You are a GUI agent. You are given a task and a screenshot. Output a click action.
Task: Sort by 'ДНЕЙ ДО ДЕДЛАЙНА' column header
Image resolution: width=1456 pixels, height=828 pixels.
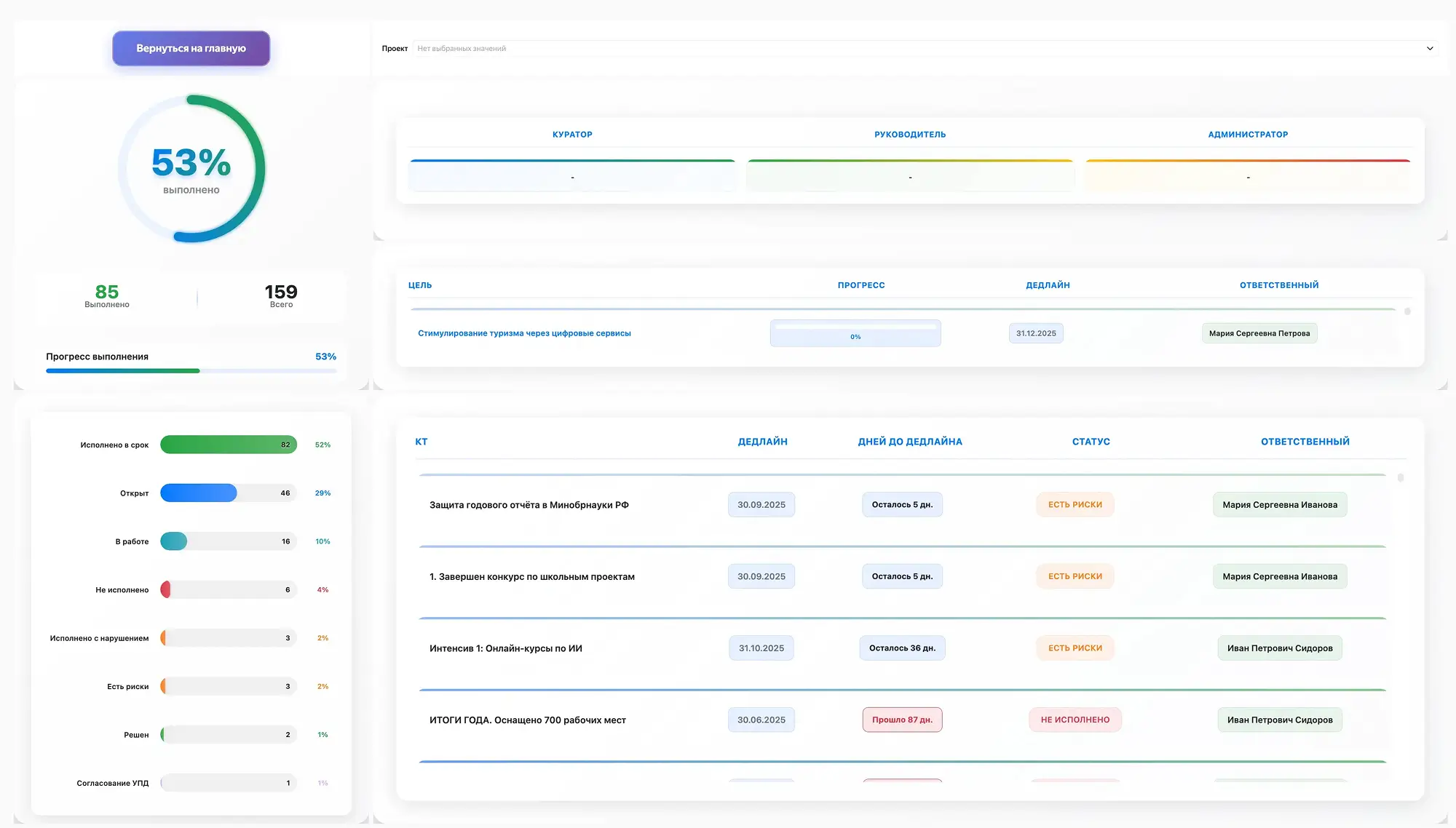point(909,442)
